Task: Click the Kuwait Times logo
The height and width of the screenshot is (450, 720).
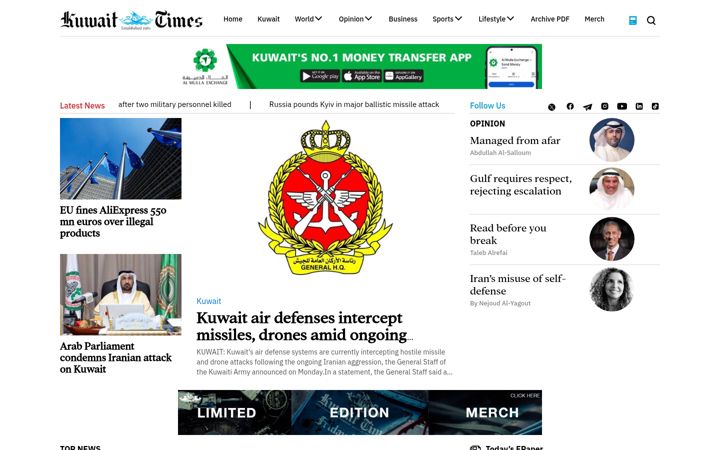Action: tap(131, 20)
